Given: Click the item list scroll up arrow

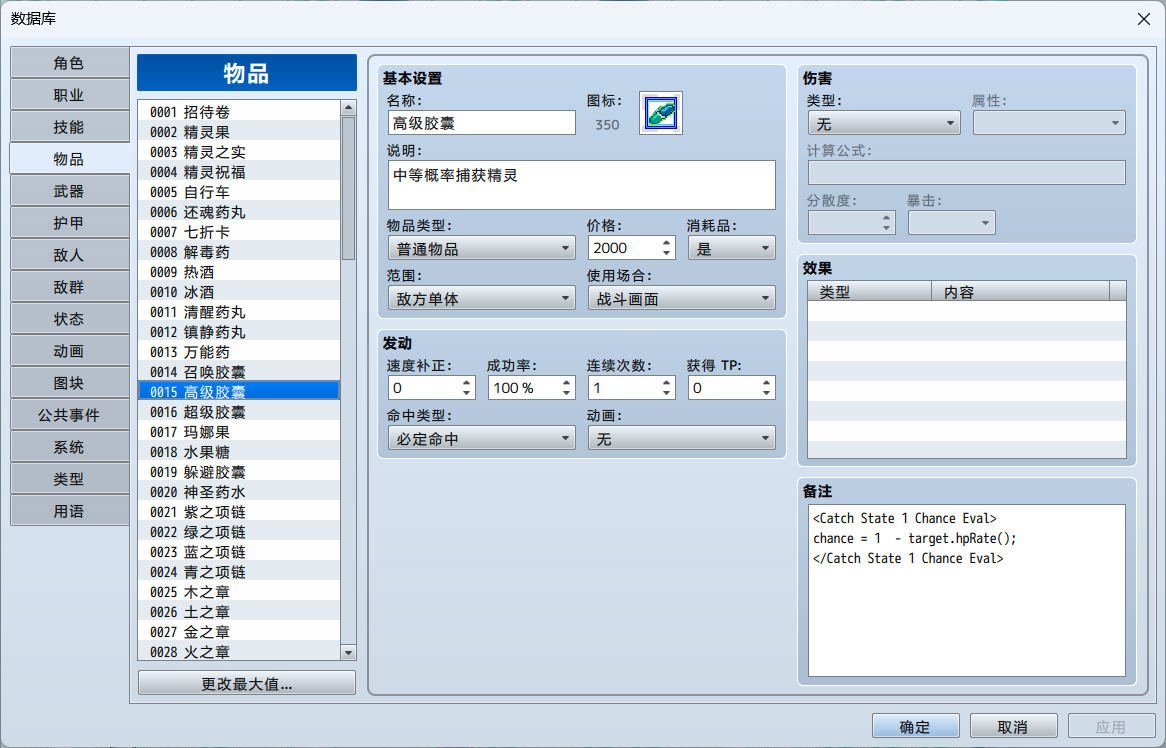Looking at the screenshot, I should click(348, 108).
